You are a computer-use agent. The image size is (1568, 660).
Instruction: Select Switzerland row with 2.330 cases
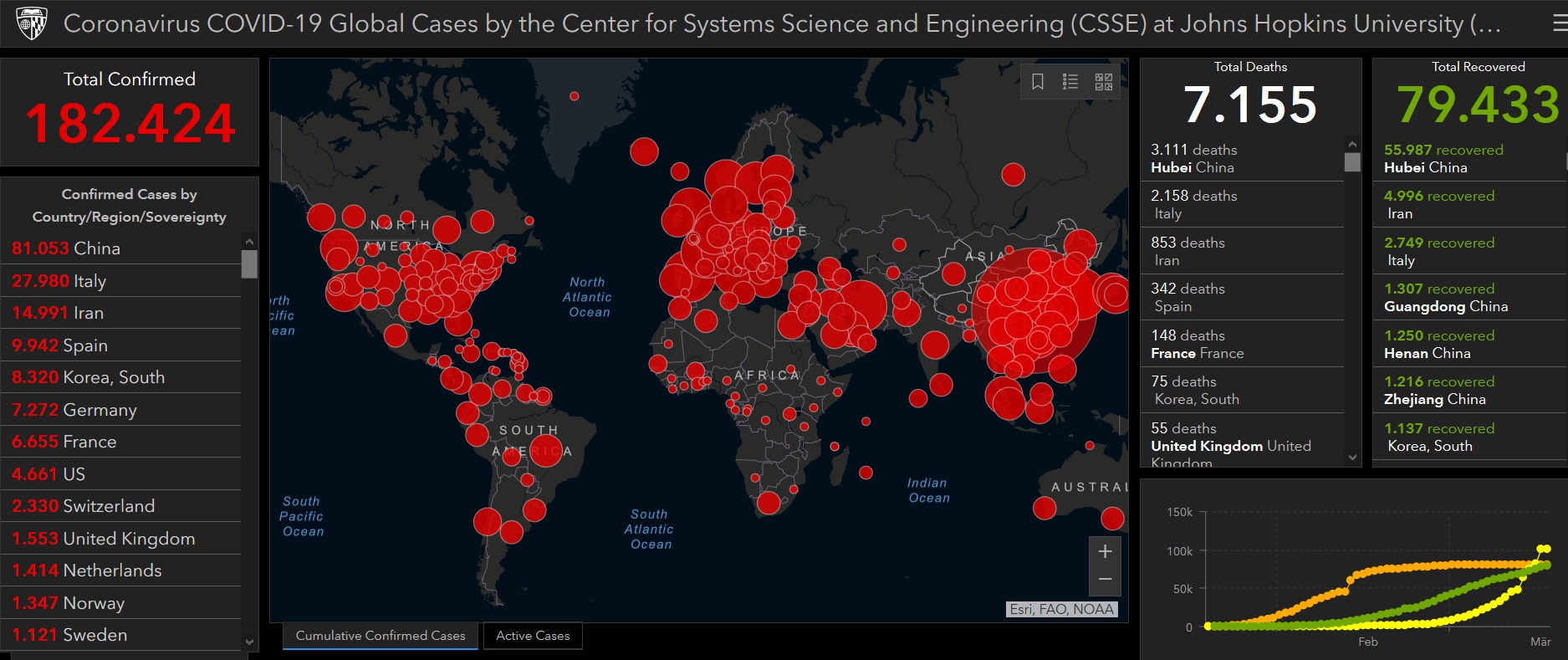[121, 506]
